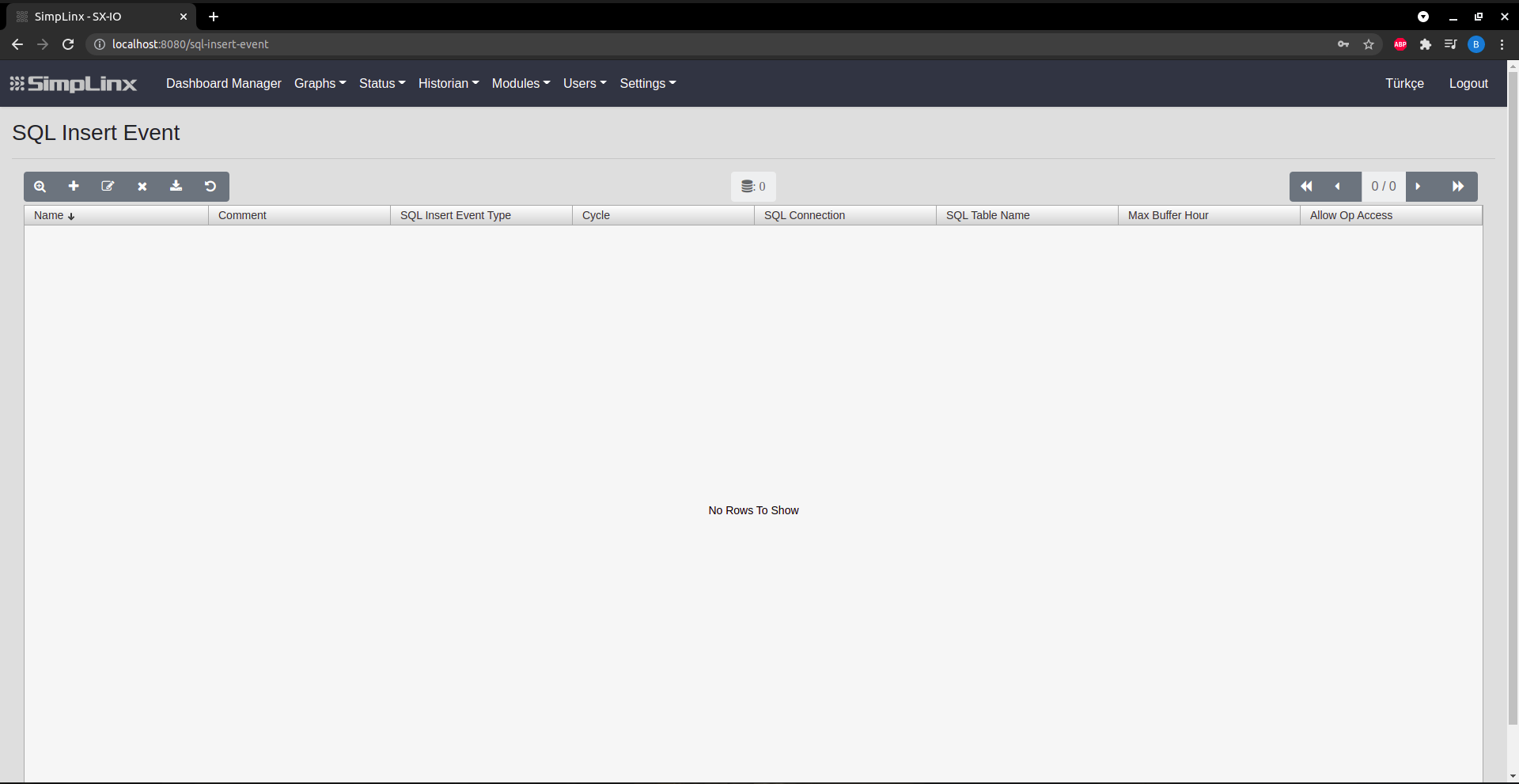
Task: Click the edit record pencil icon
Action: tap(108, 187)
